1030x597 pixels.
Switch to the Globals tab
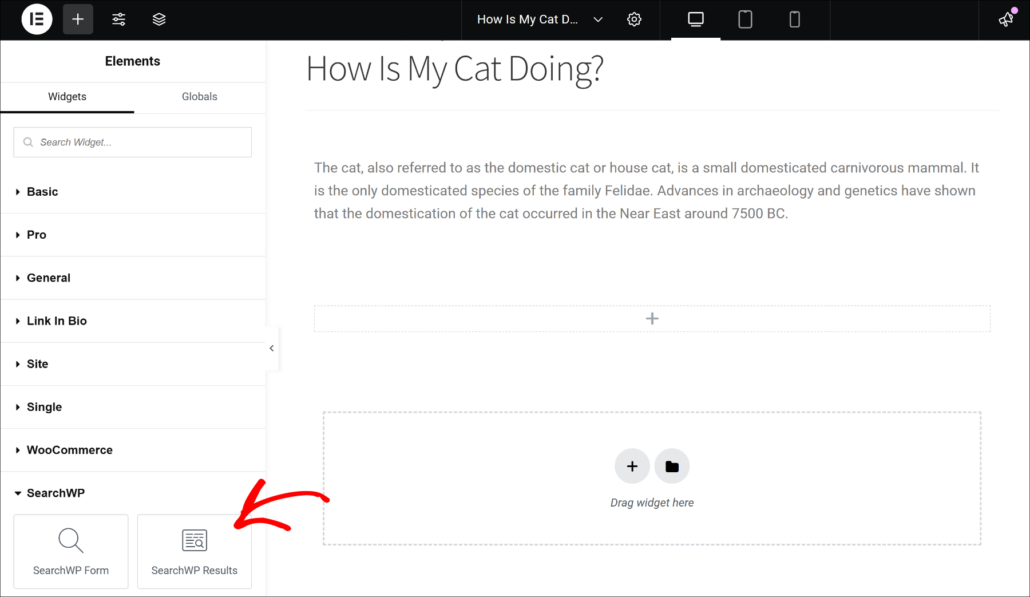(199, 97)
